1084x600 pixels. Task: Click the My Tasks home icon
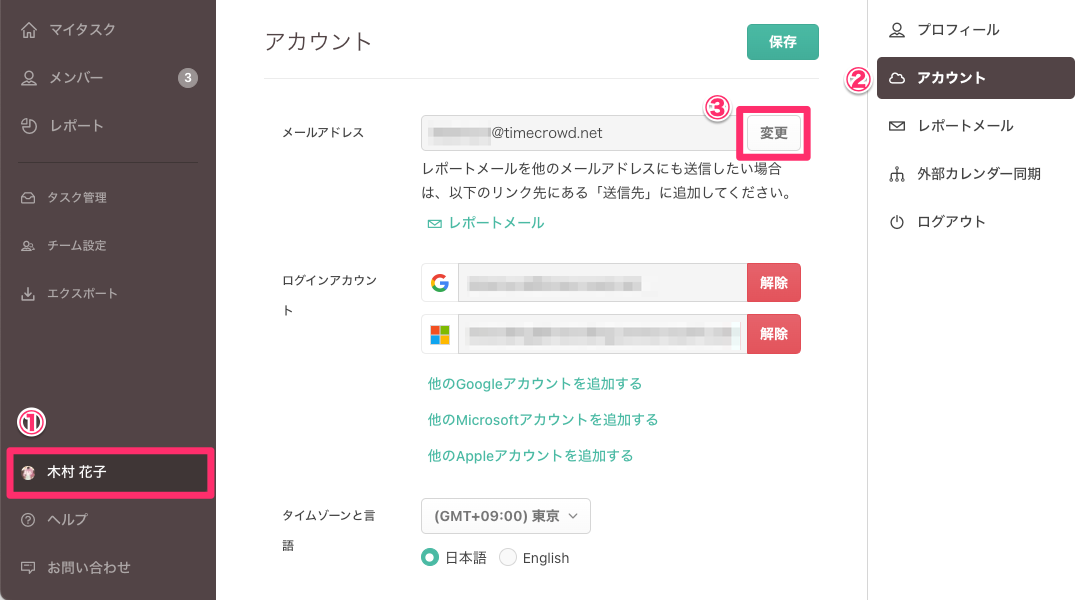(29, 30)
